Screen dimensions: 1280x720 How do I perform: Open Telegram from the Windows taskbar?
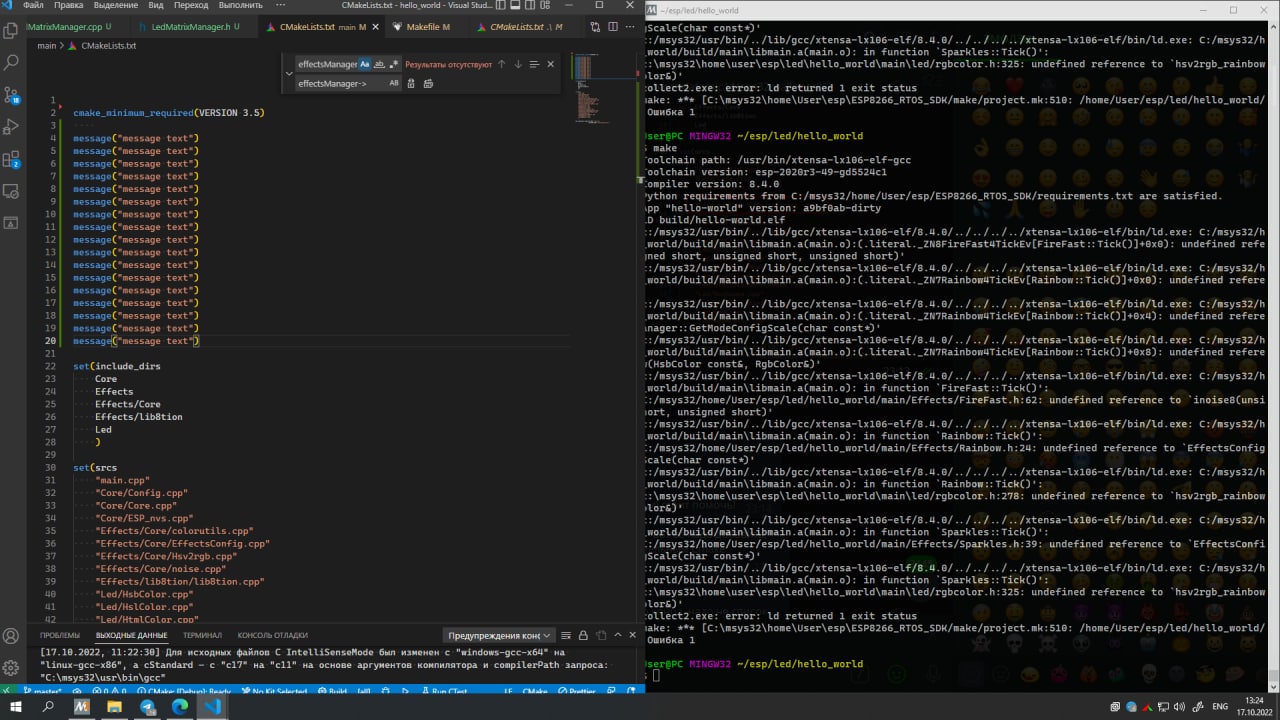pos(147,706)
